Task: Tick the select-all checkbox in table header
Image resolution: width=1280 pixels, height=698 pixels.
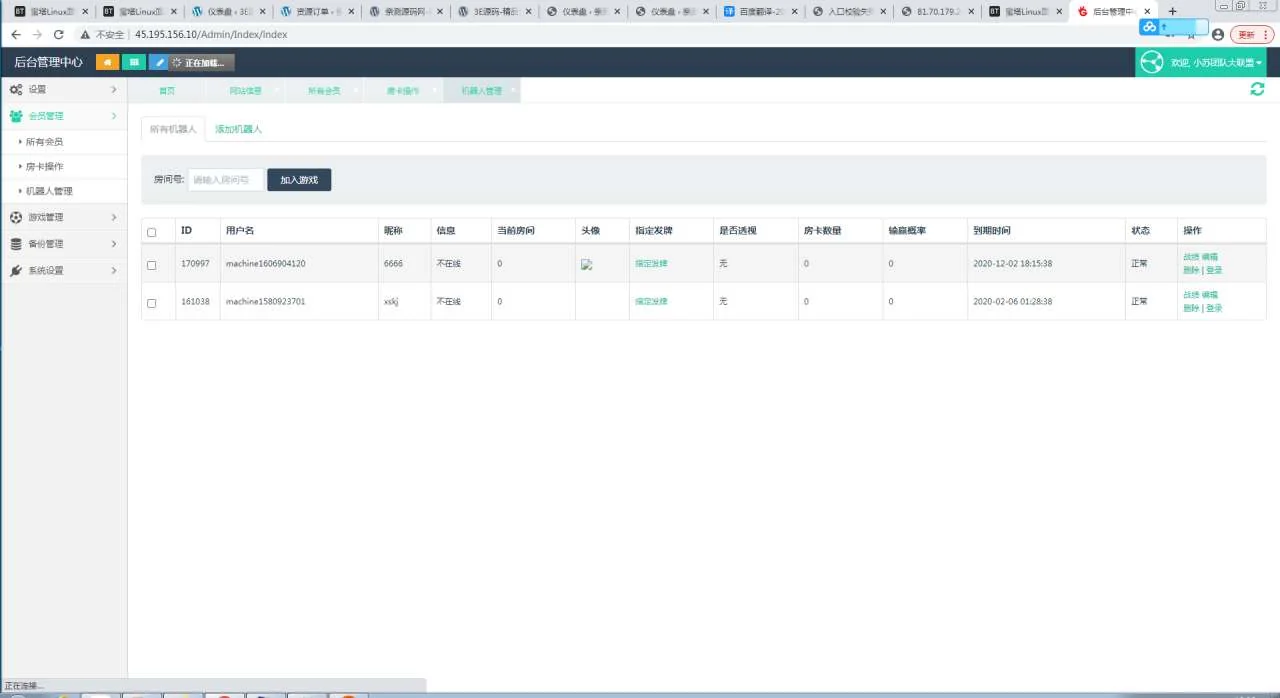Action: point(152,232)
